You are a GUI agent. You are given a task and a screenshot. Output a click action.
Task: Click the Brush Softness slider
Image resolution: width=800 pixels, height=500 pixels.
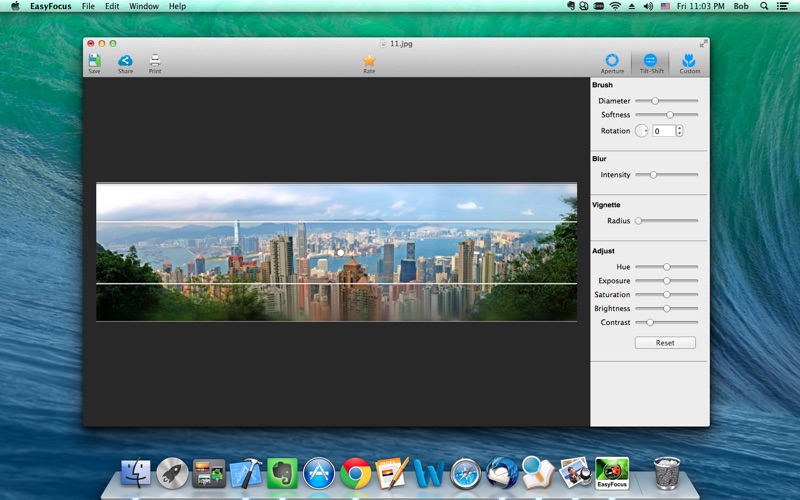pos(666,115)
